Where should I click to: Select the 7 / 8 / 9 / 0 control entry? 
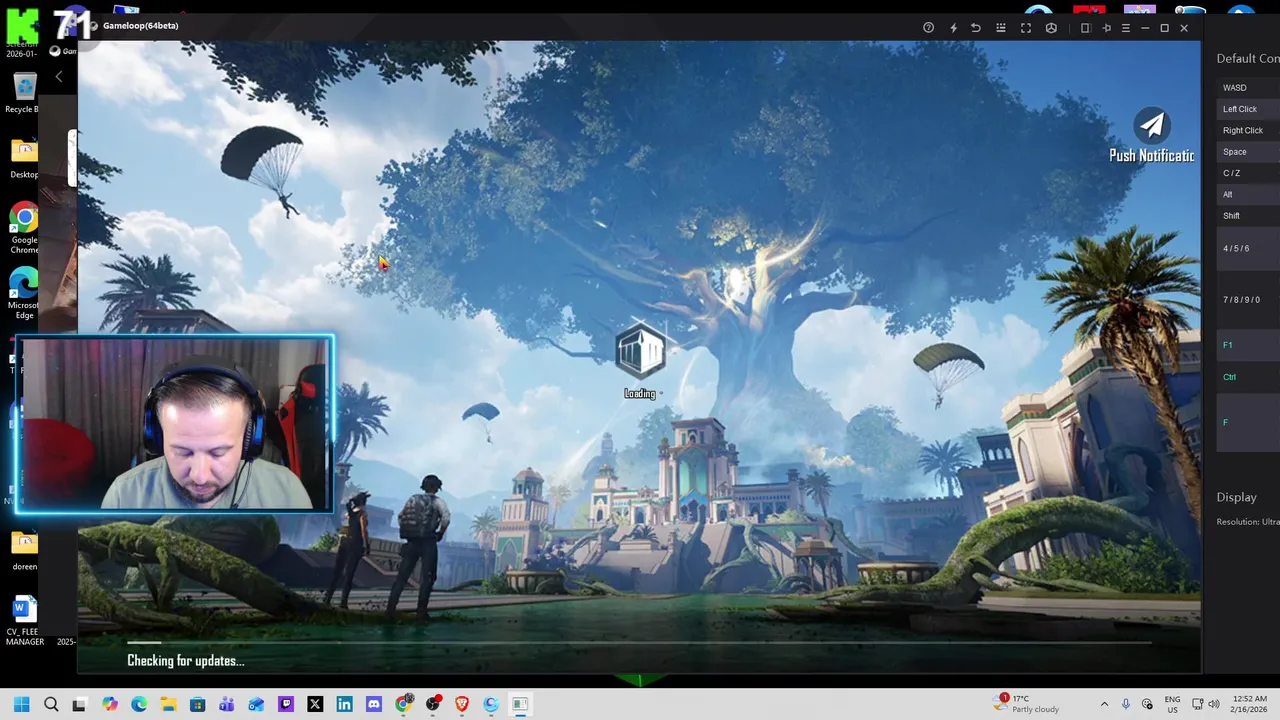click(1248, 300)
